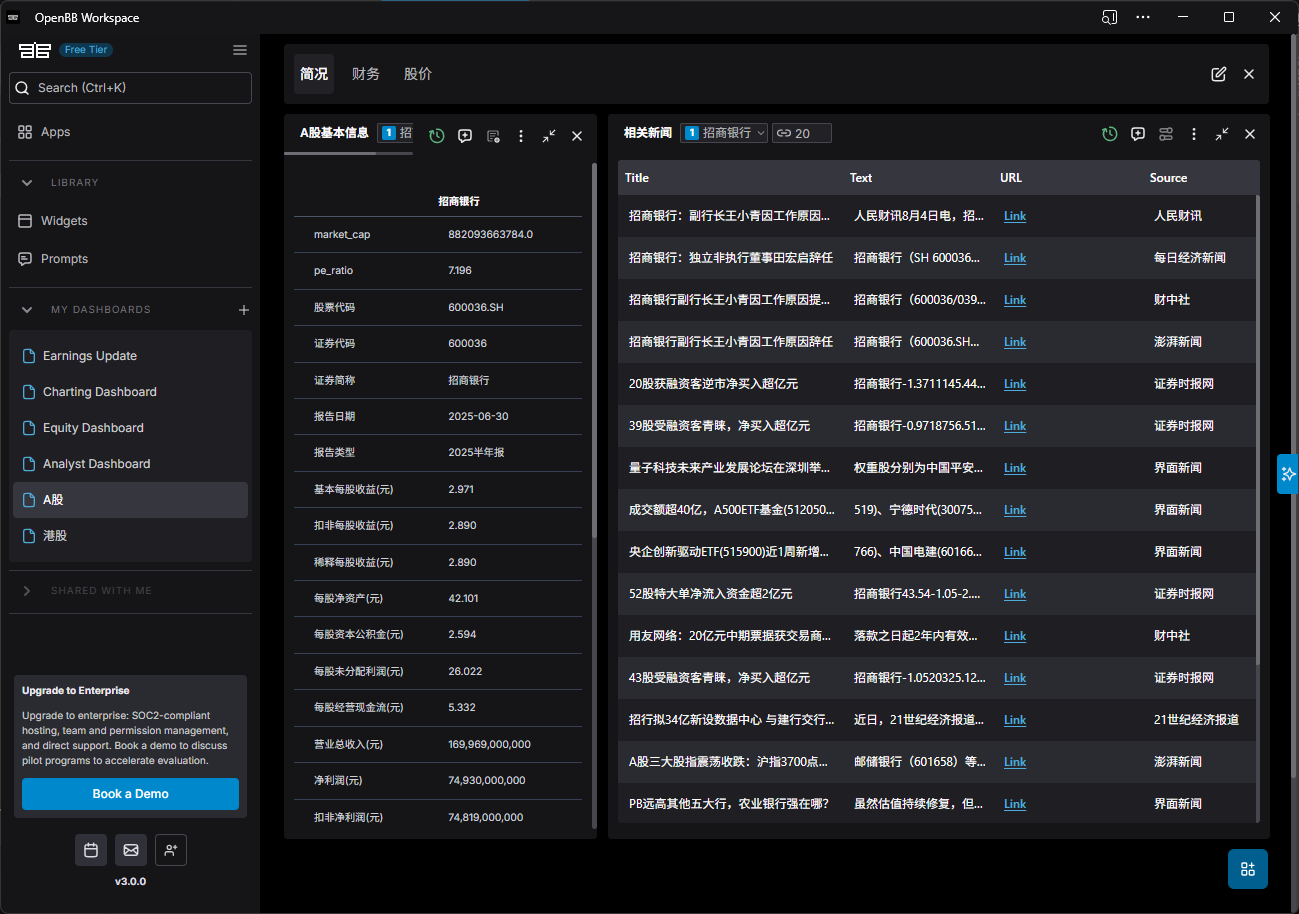The width and height of the screenshot is (1299, 914).
Task: Switch to the 财务 tab
Action: [x=365, y=73]
